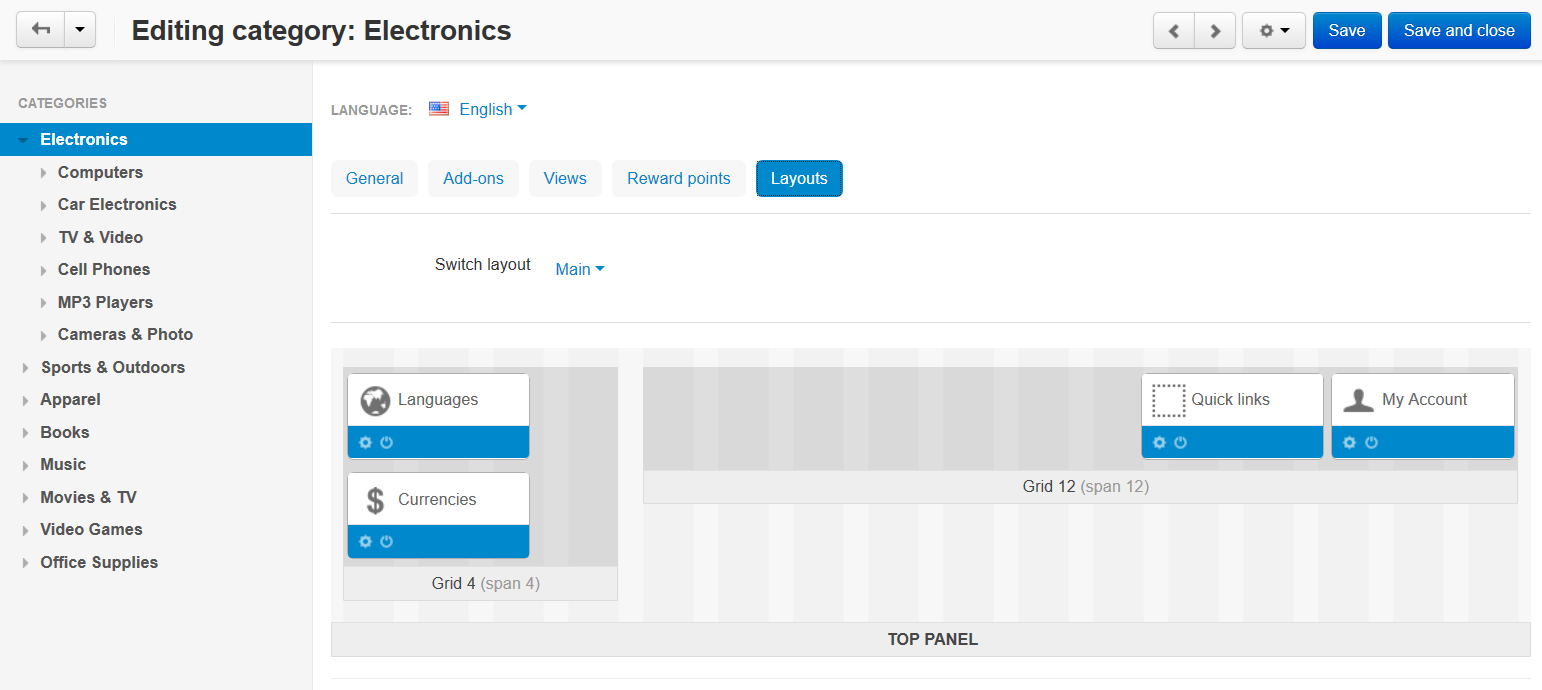Select TV & Video category
This screenshot has height=690, width=1542.
click(100, 237)
